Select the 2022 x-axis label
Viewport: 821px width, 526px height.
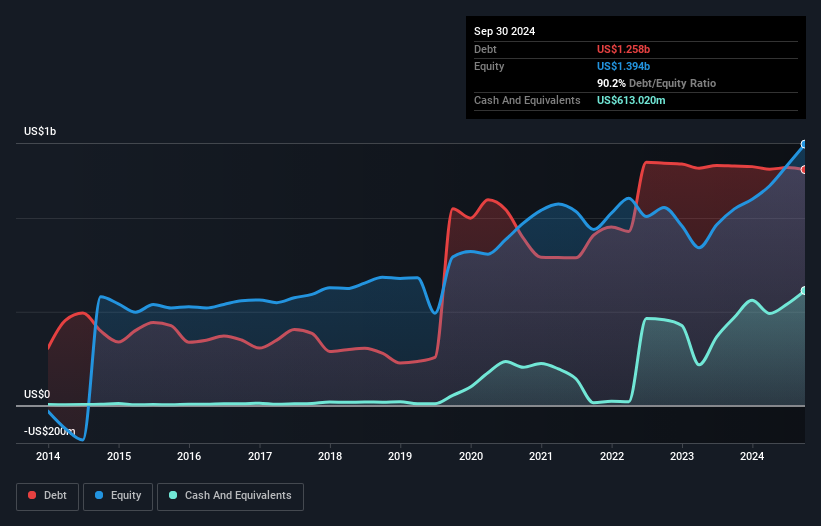[612, 456]
